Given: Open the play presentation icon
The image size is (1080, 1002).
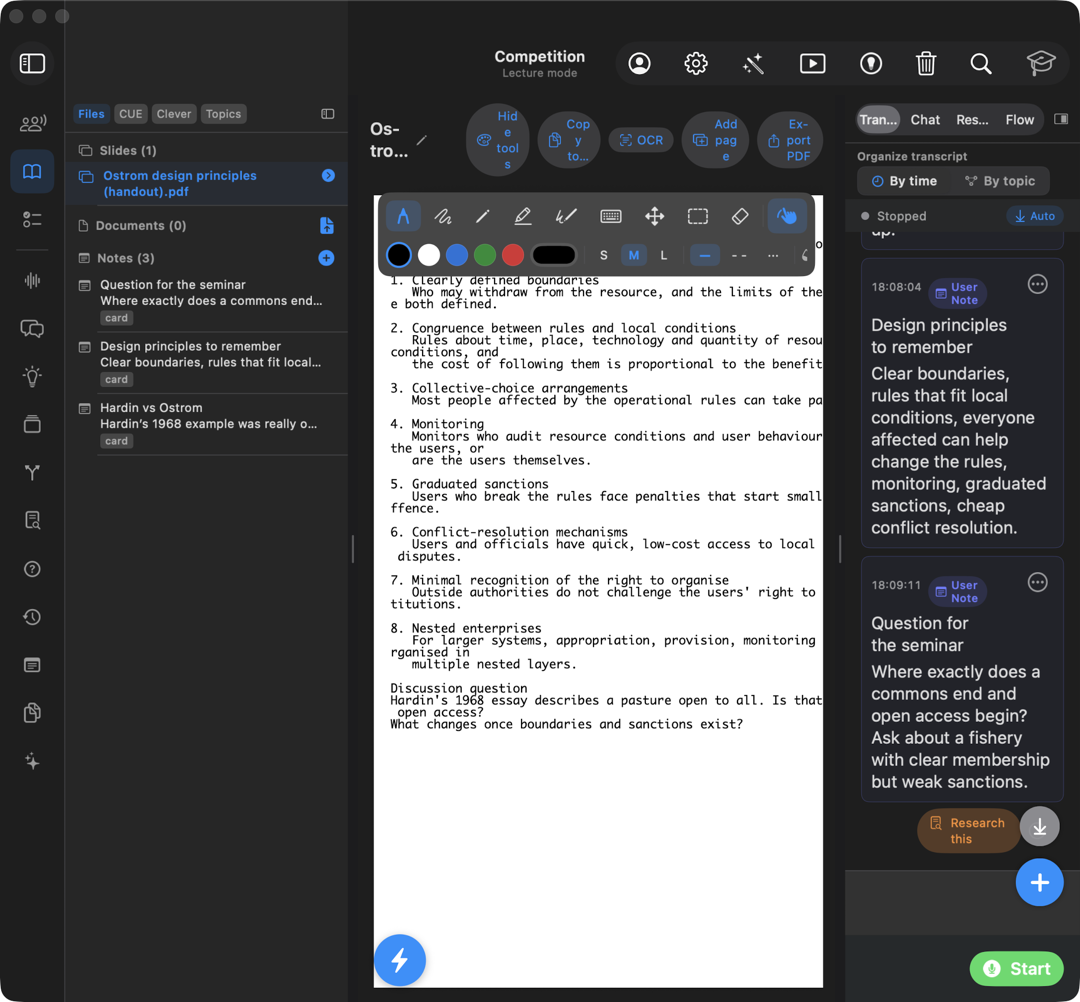Looking at the screenshot, I should point(813,63).
